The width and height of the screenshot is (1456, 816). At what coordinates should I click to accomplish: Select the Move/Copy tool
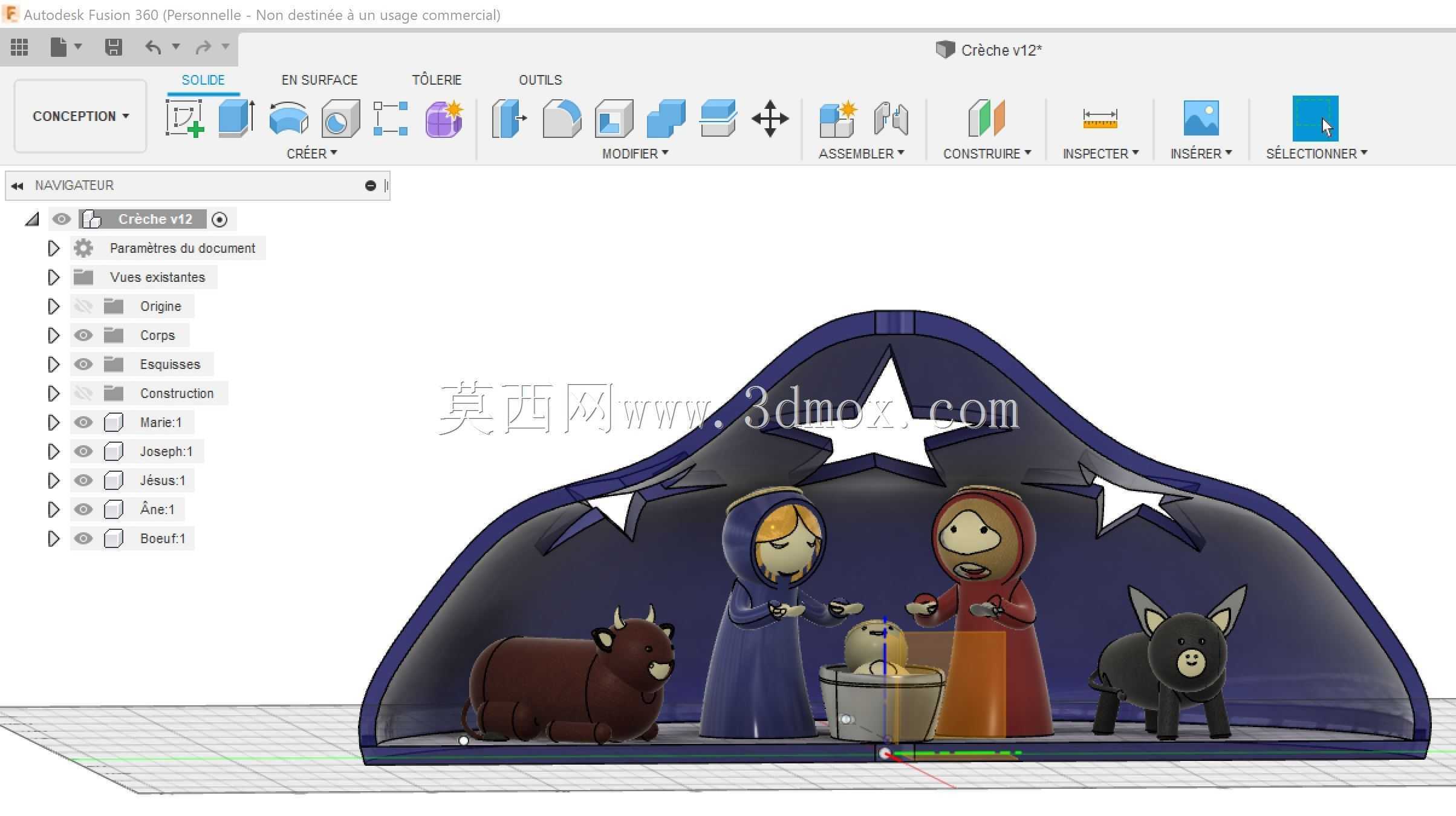[x=770, y=119]
